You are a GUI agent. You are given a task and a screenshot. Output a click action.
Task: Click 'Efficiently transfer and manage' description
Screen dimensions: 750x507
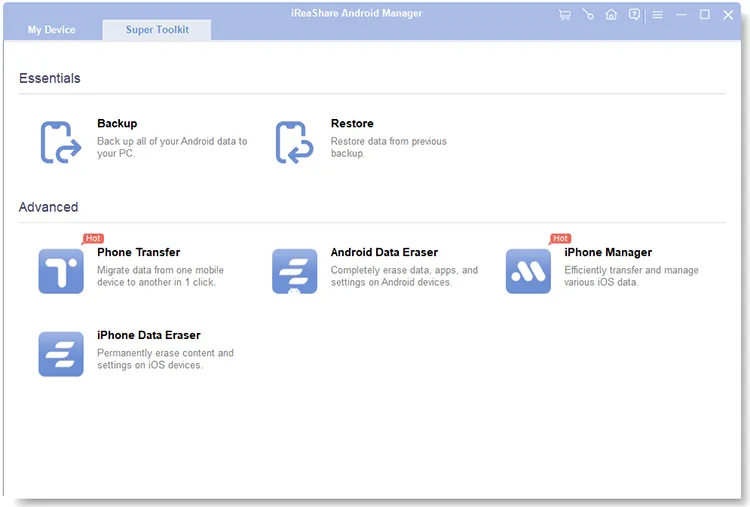[x=631, y=276]
